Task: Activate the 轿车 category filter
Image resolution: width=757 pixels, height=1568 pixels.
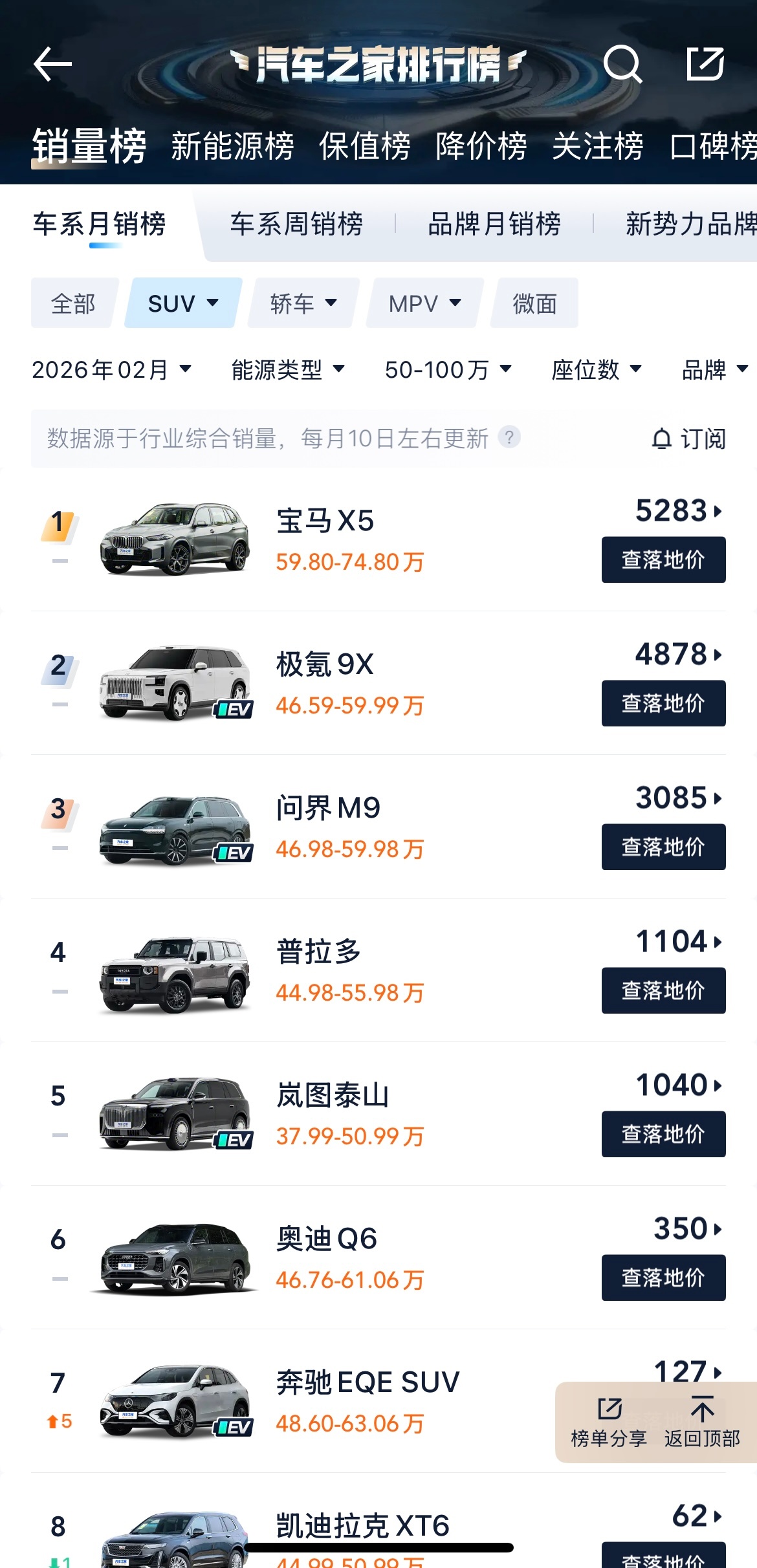Action: (302, 303)
